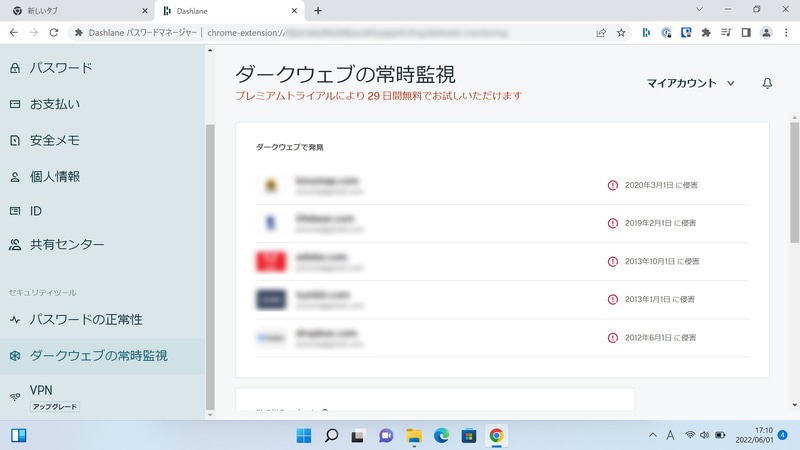Open the お支払い section
800x450 pixels.
[55, 104]
